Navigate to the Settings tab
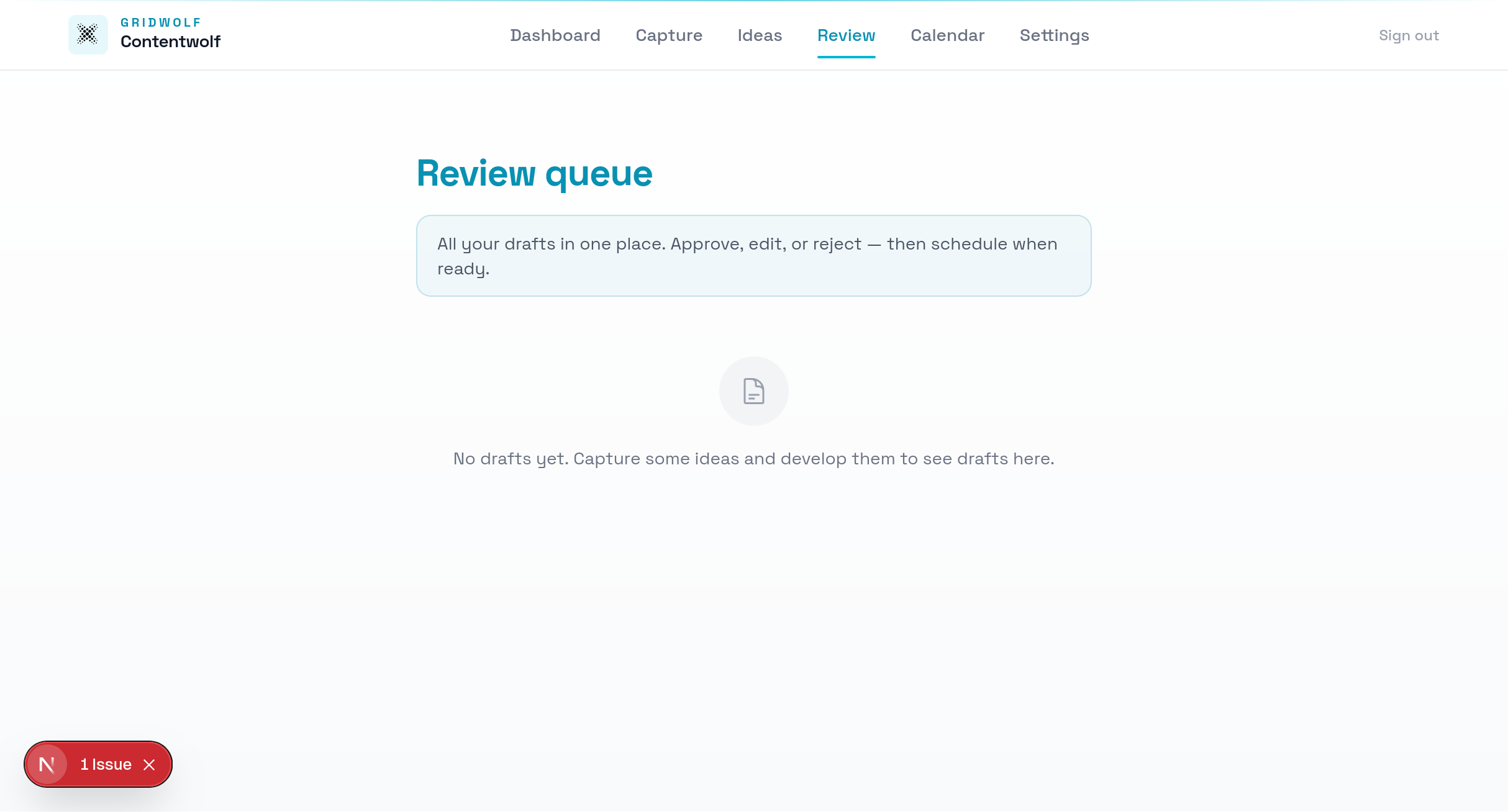Image resolution: width=1508 pixels, height=812 pixels. 1054,35
